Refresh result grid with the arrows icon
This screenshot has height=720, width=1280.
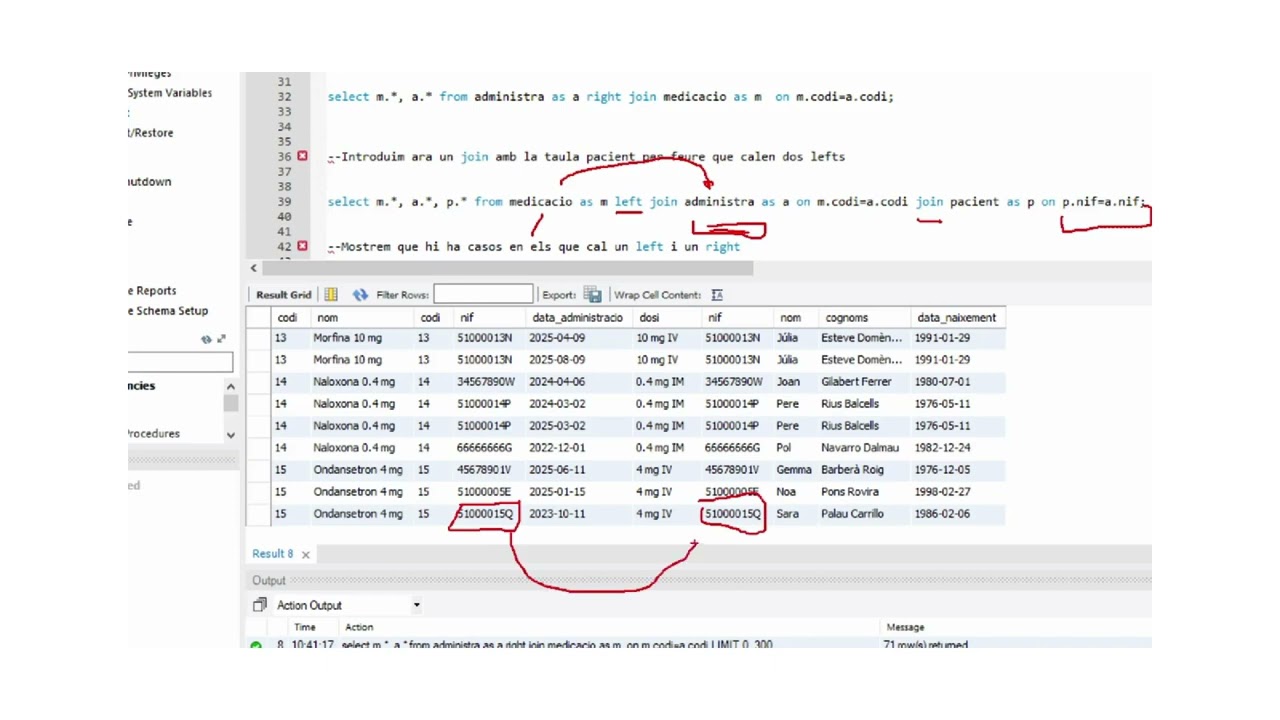point(360,295)
